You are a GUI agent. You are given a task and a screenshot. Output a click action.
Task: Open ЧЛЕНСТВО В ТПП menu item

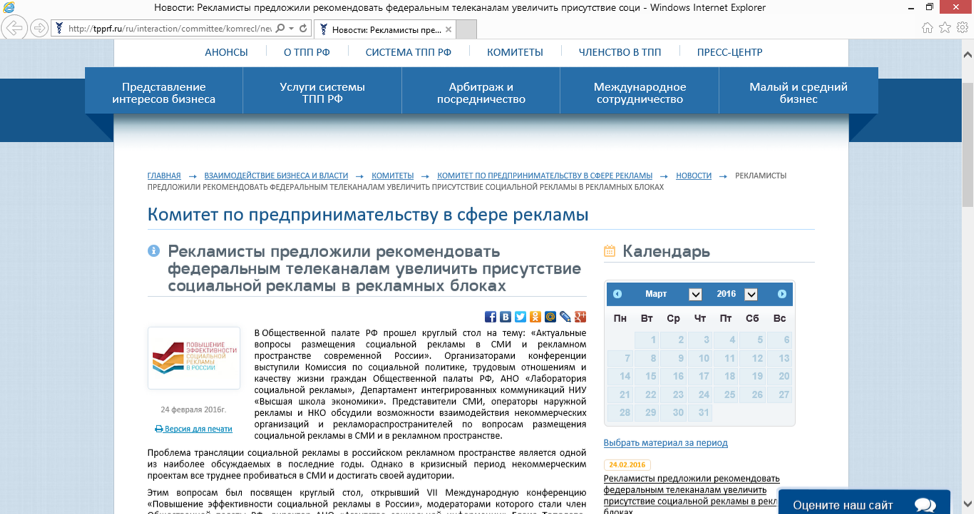pos(620,52)
